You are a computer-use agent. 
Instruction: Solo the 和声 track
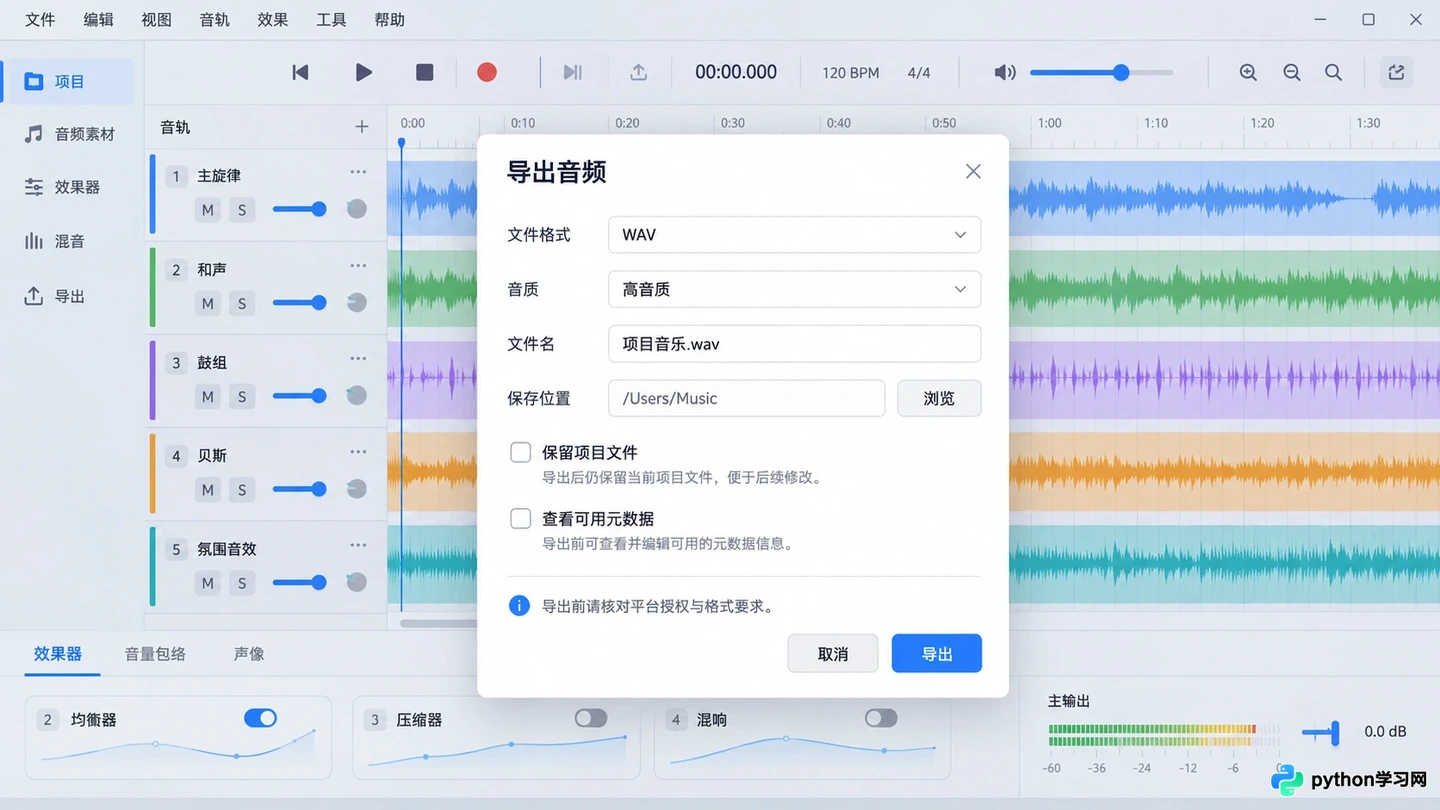(241, 303)
